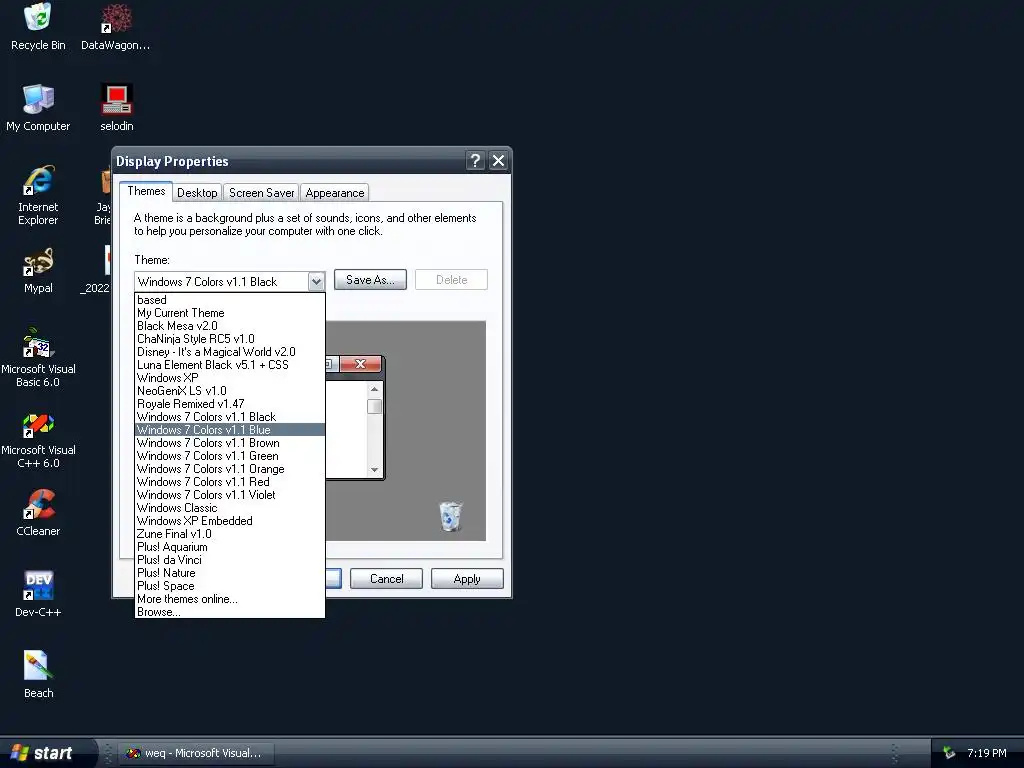Select highlighted 'Windows 7 Colors v1.1 Blue'
Viewport: 1024px width, 768px height.
pos(230,430)
